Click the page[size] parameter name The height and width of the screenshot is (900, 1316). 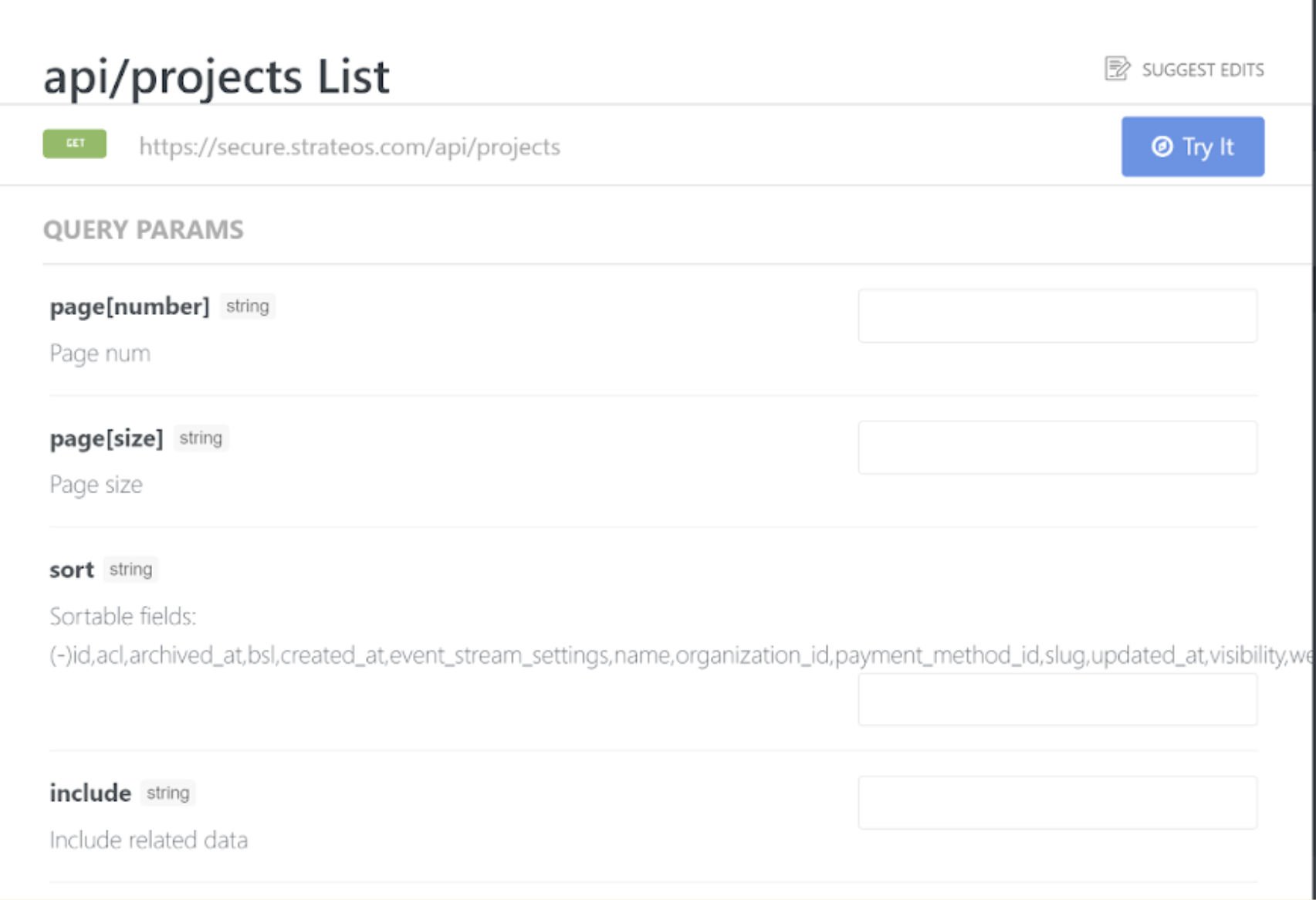(x=107, y=438)
